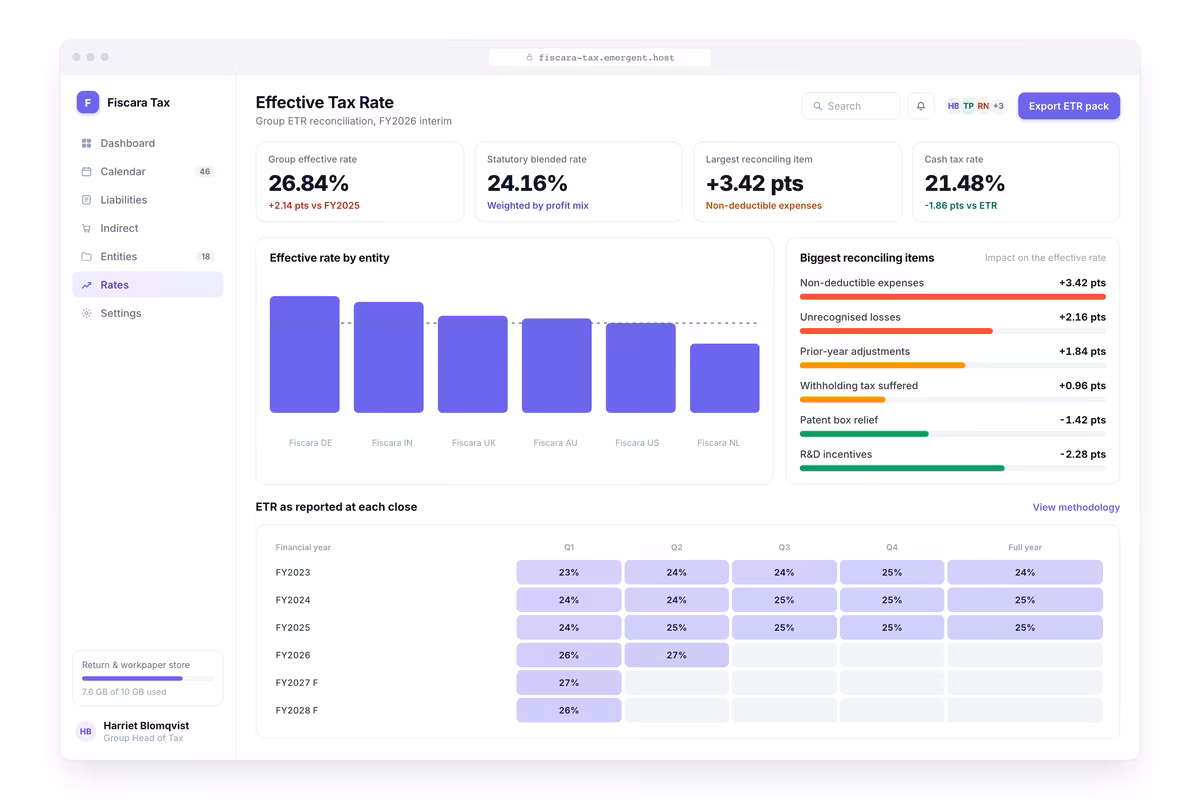This screenshot has height=800, width=1200.
Task: Click the HB avatar in header
Action: tap(953, 106)
